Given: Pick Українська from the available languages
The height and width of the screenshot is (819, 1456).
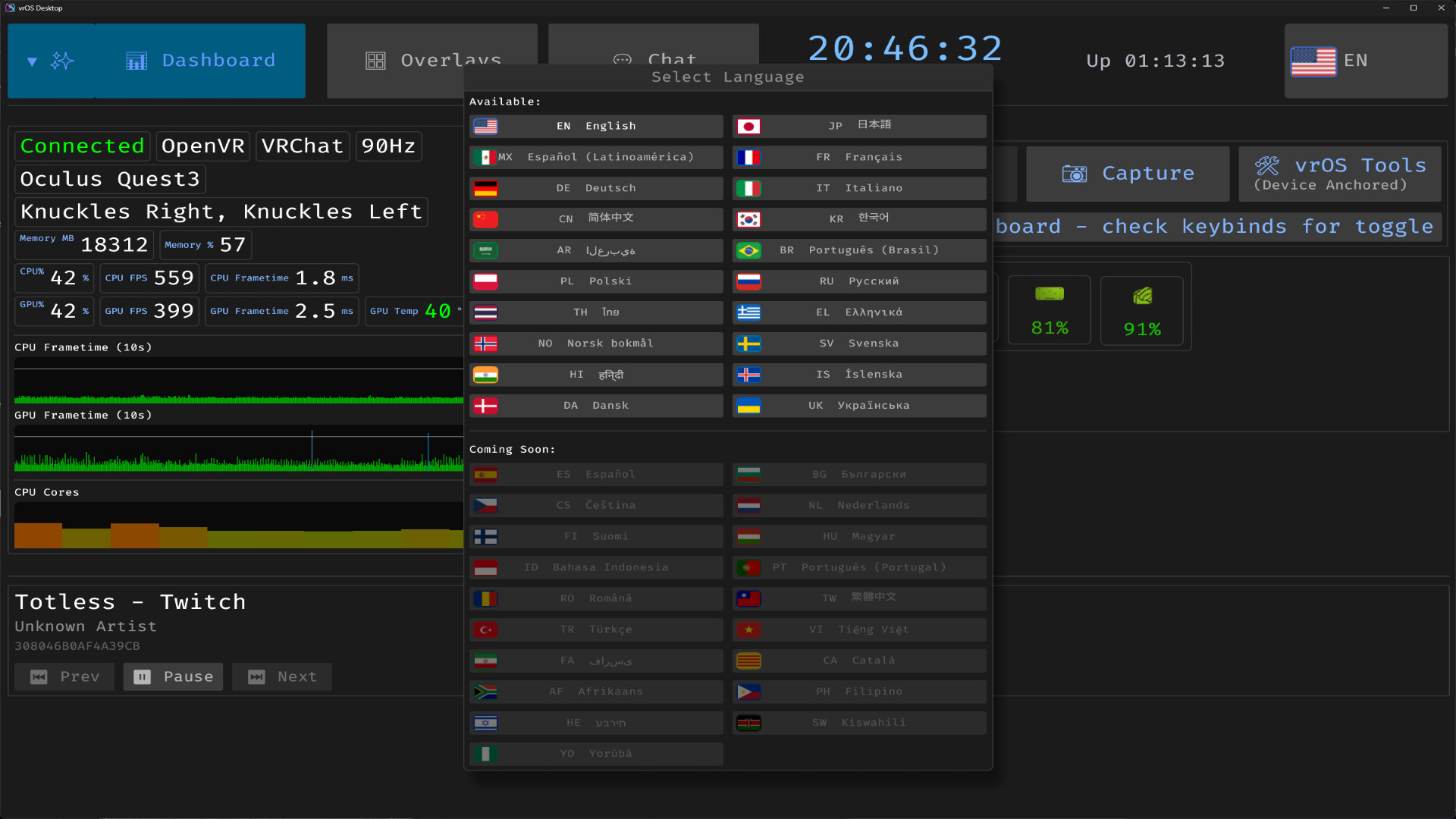Looking at the screenshot, I should (x=858, y=406).
